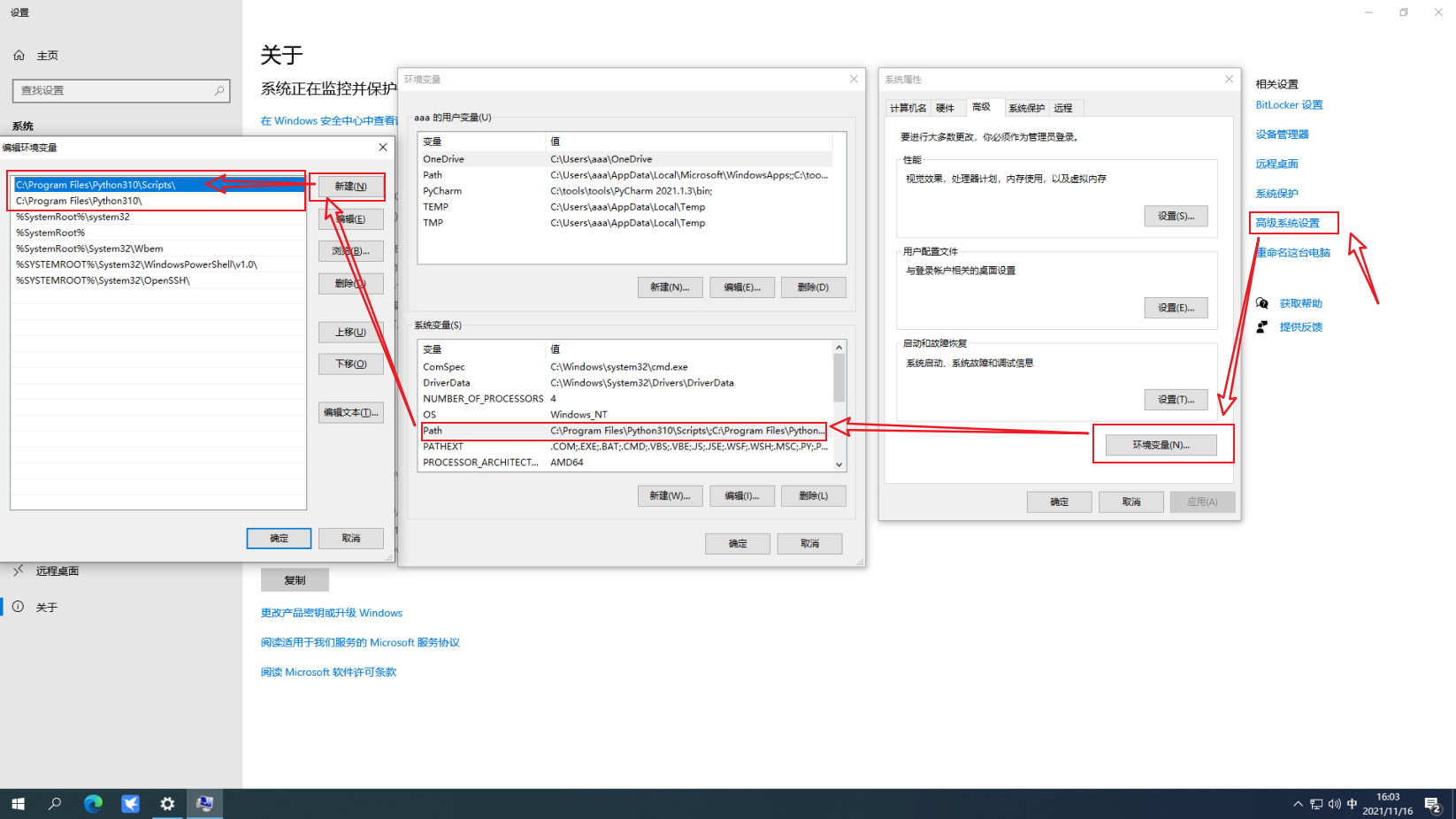Click system variables 新建(W) button

click(x=670, y=495)
